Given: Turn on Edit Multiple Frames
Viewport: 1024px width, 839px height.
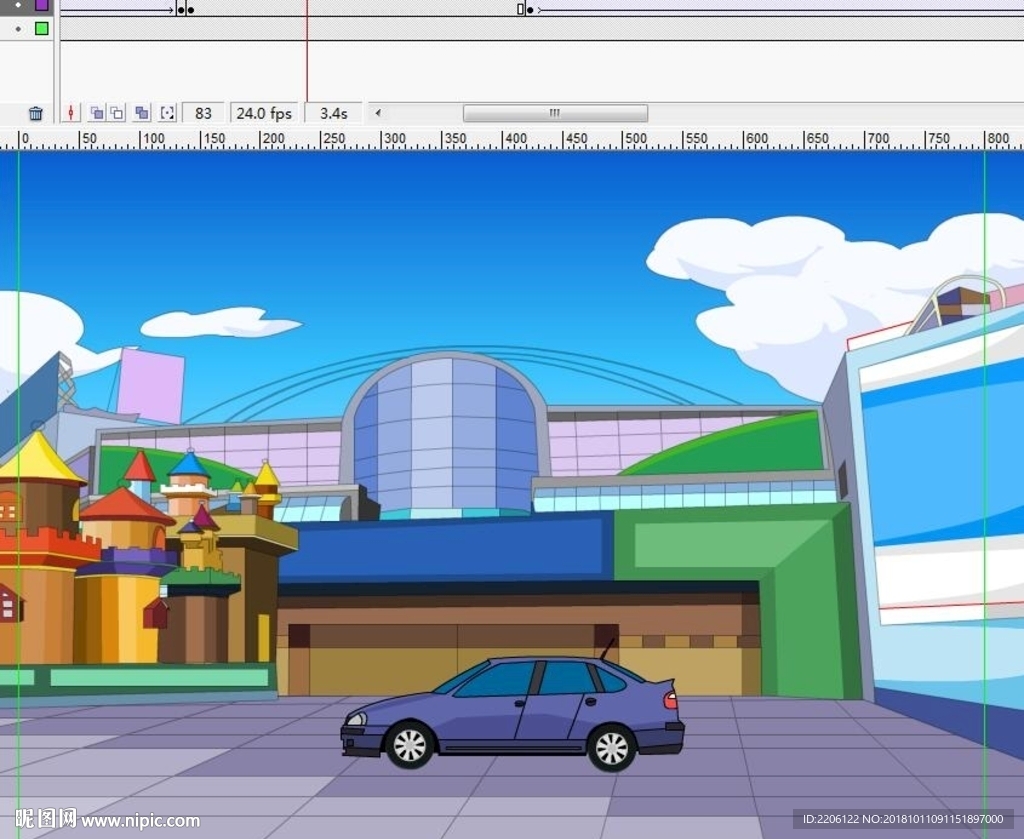Looking at the screenshot, I should click(142, 114).
